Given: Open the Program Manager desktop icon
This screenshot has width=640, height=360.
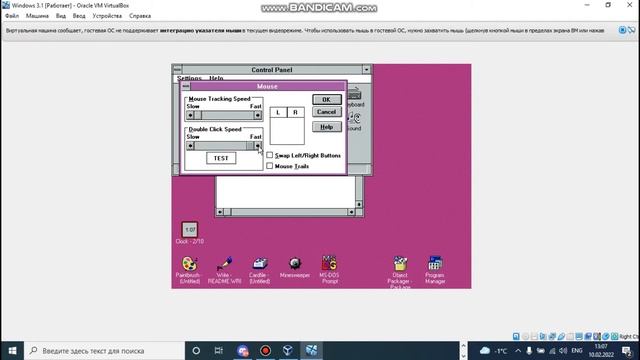Looking at the screenshot, I should tap(435, 264).
